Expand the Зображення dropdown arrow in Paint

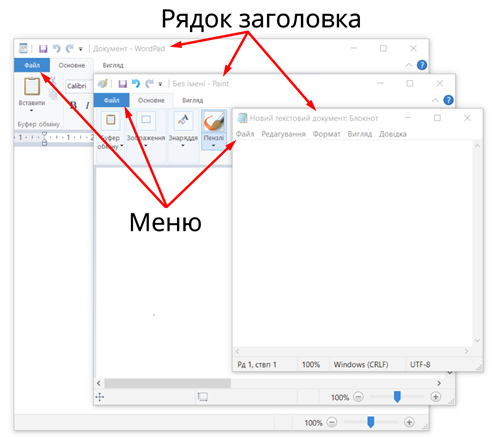pyautogui.click(x=146, y=146)
